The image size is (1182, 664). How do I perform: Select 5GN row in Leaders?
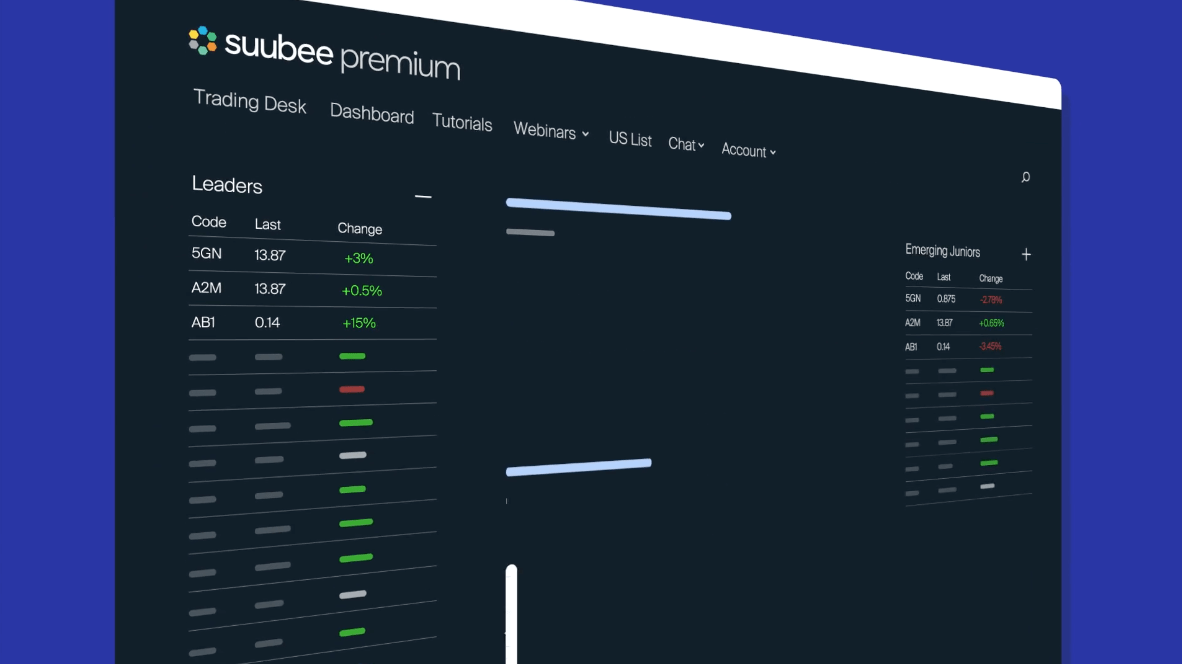tap(312, 256)
